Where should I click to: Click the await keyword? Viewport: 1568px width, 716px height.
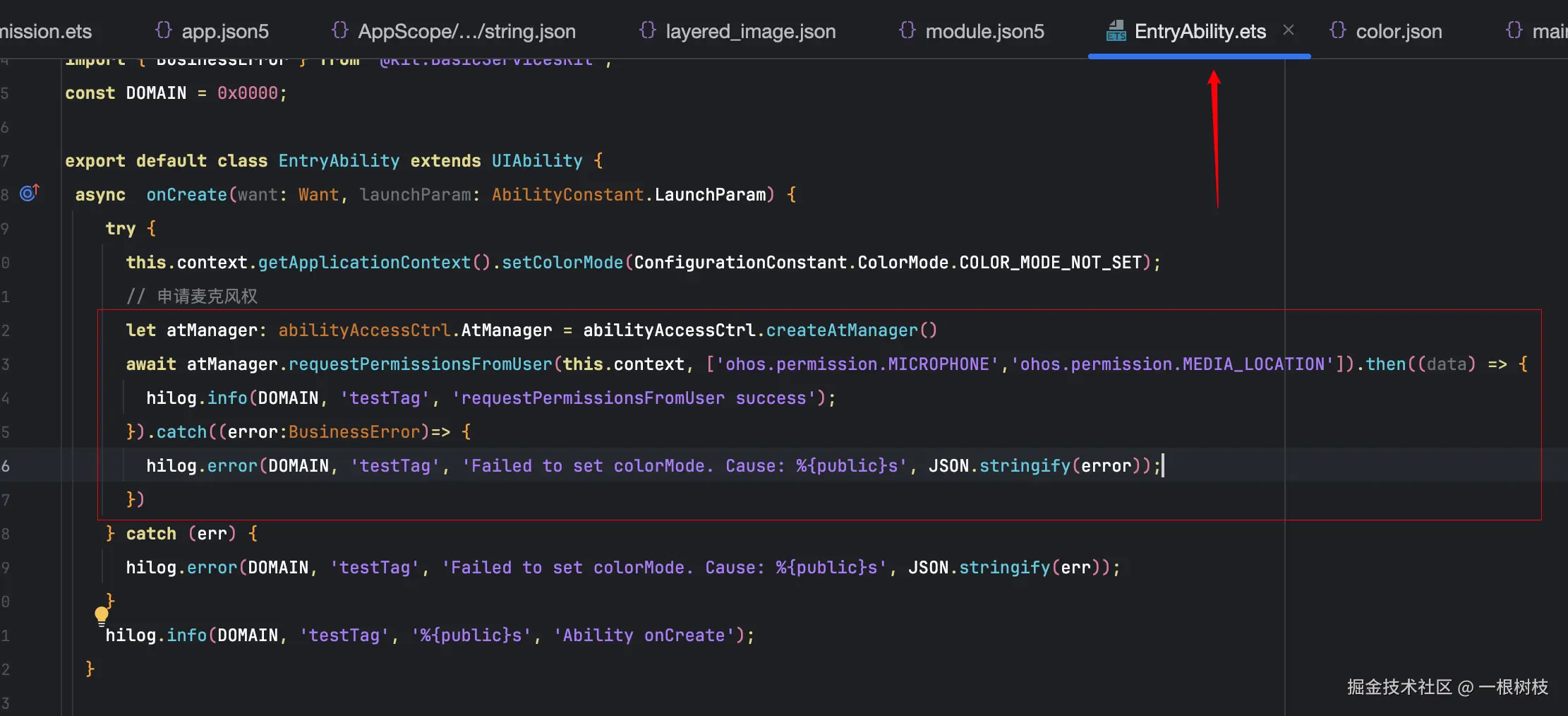(151, 364)
